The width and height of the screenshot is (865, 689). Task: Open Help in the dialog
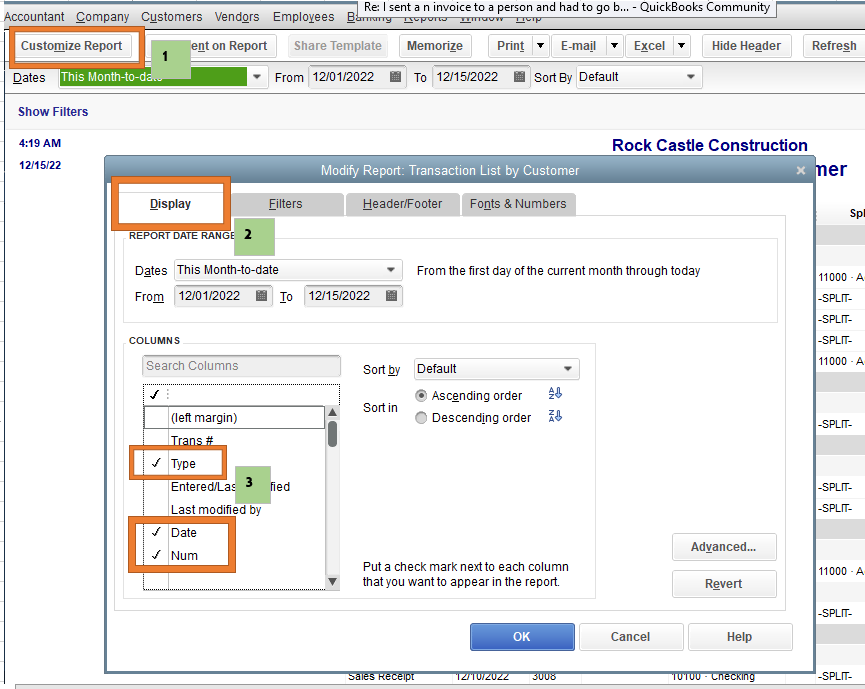click(x=739, y=637)
